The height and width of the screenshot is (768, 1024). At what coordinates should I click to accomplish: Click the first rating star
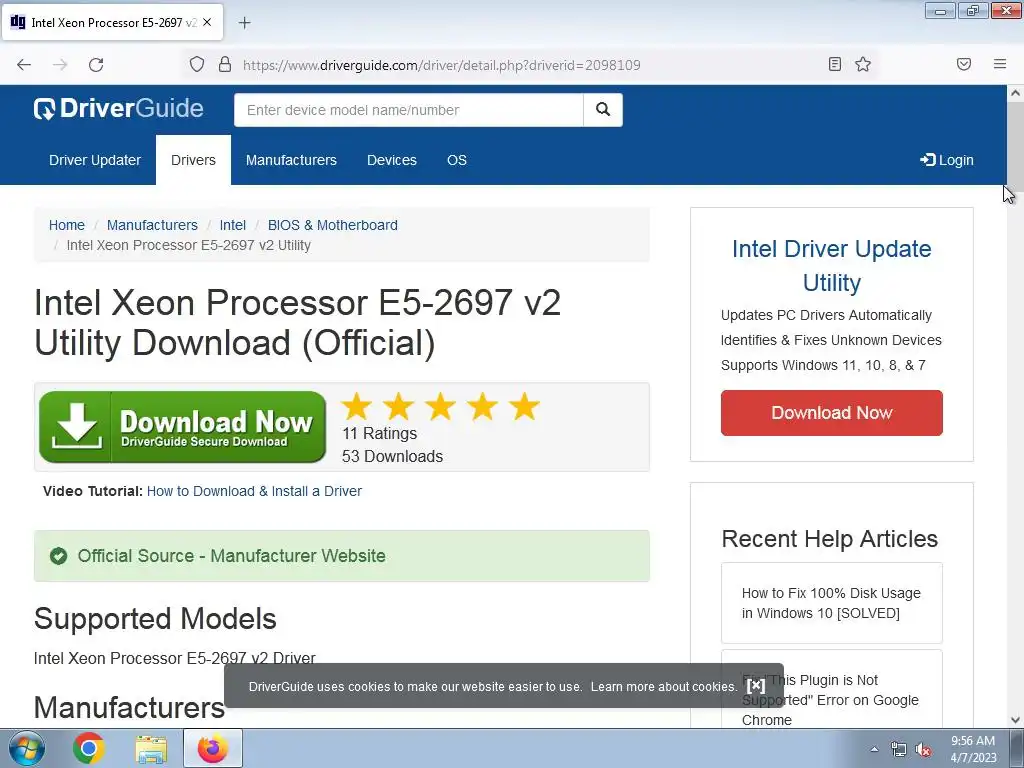(357, 406)
